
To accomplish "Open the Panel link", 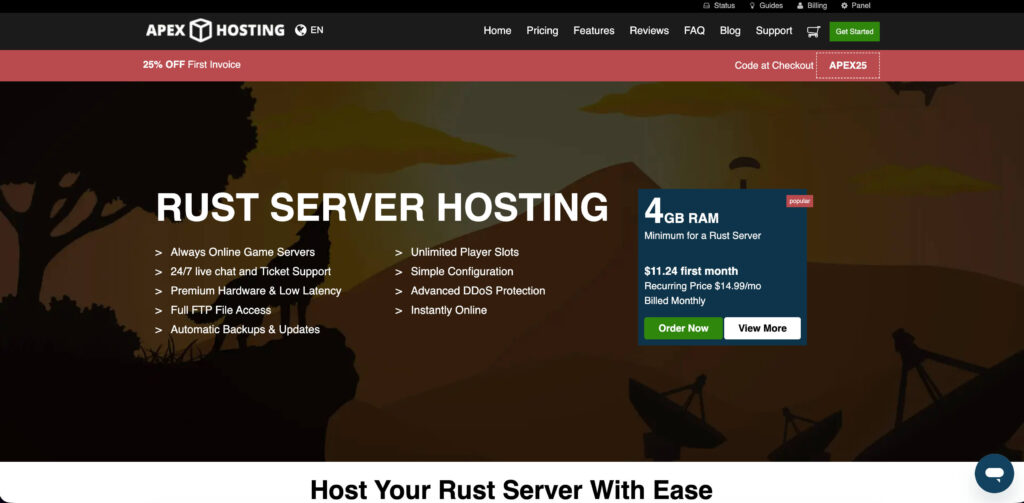I will 856,5.
